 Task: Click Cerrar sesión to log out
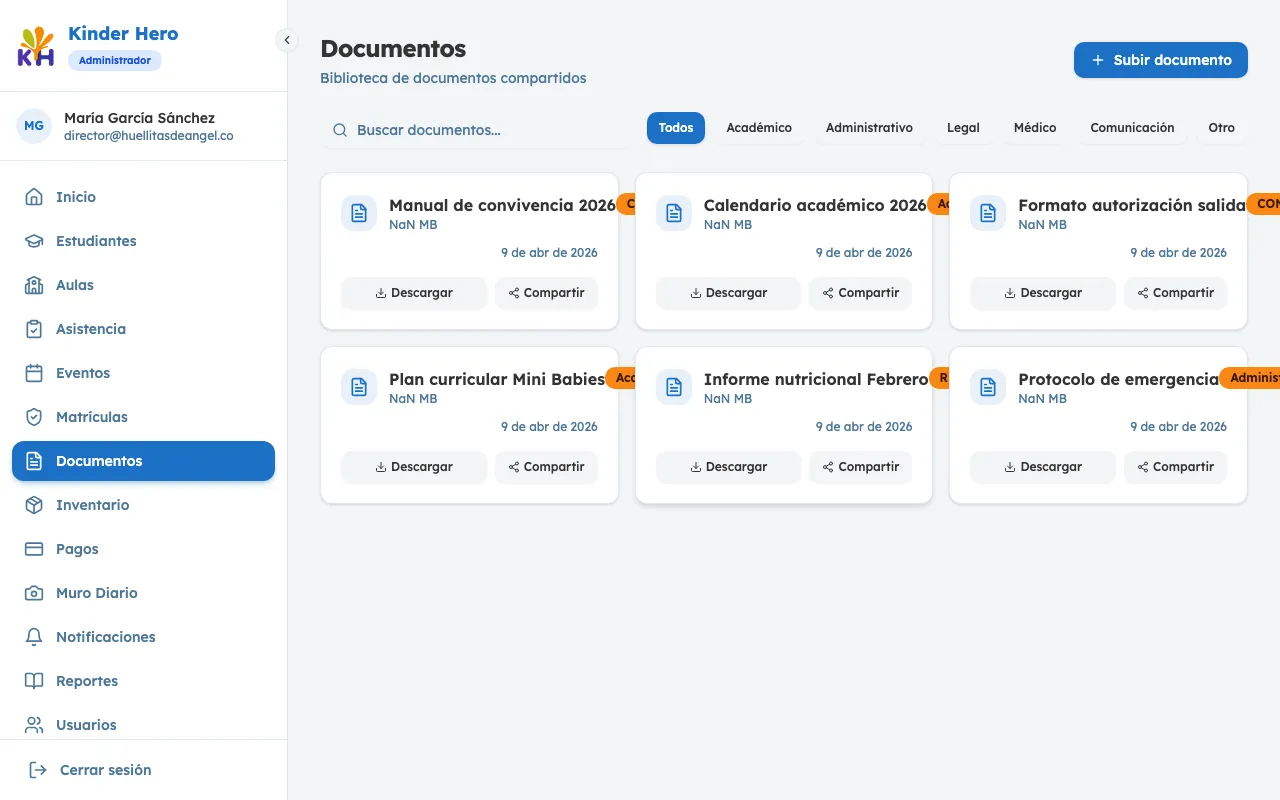pos(103,769)
